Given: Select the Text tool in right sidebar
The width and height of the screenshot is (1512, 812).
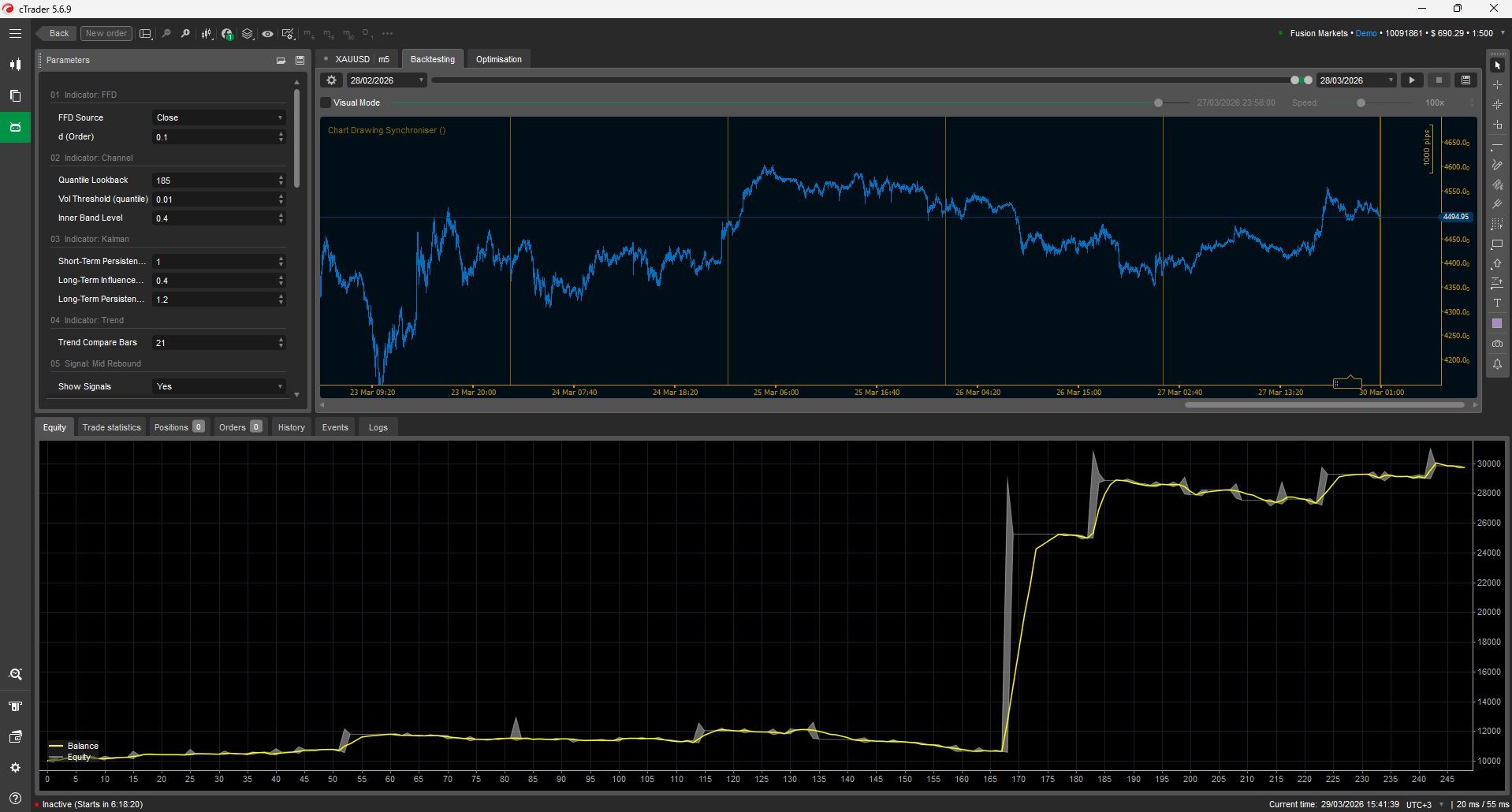Looking at the screenshot, I should 1497,303.
